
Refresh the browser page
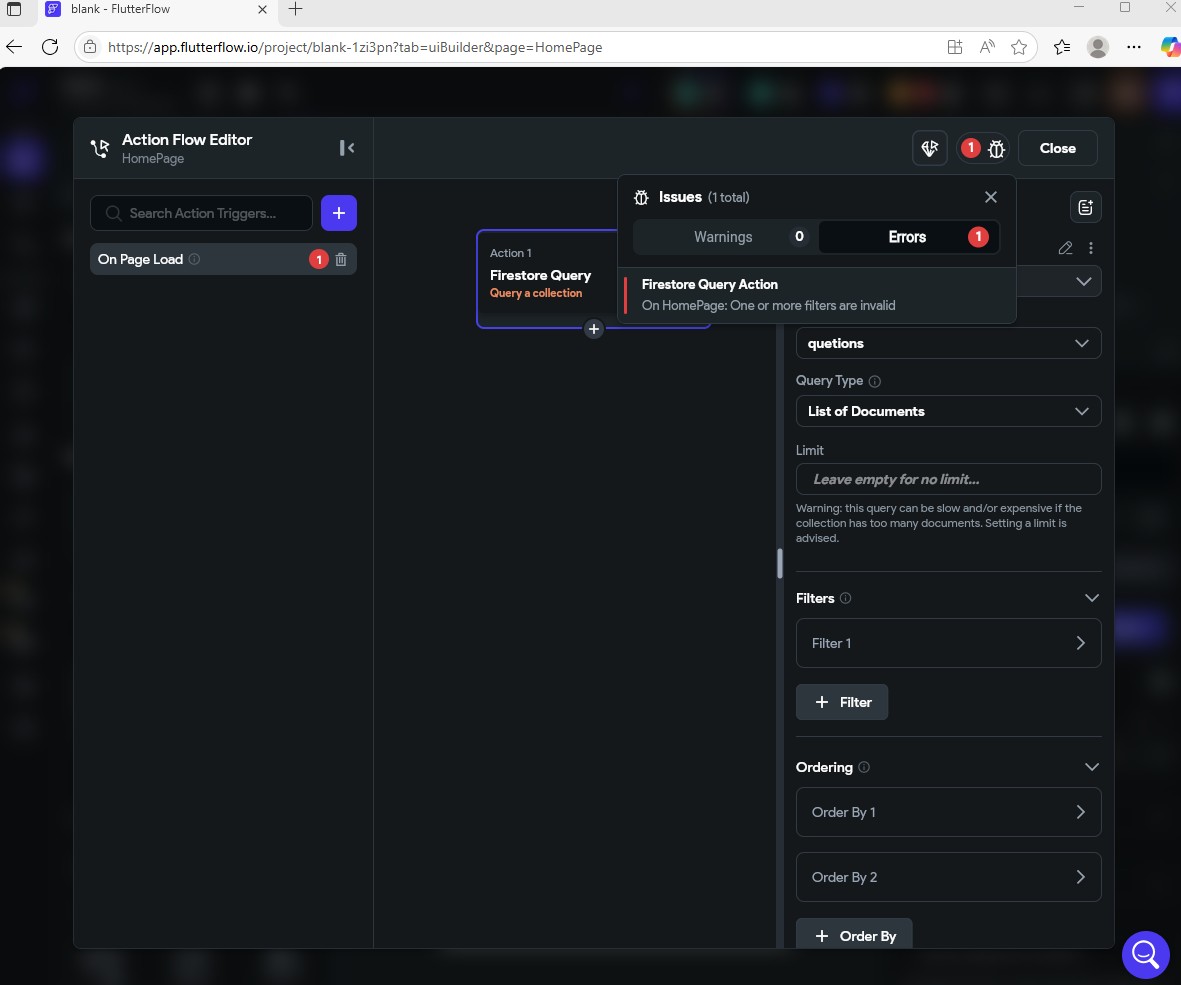[50, 47]
